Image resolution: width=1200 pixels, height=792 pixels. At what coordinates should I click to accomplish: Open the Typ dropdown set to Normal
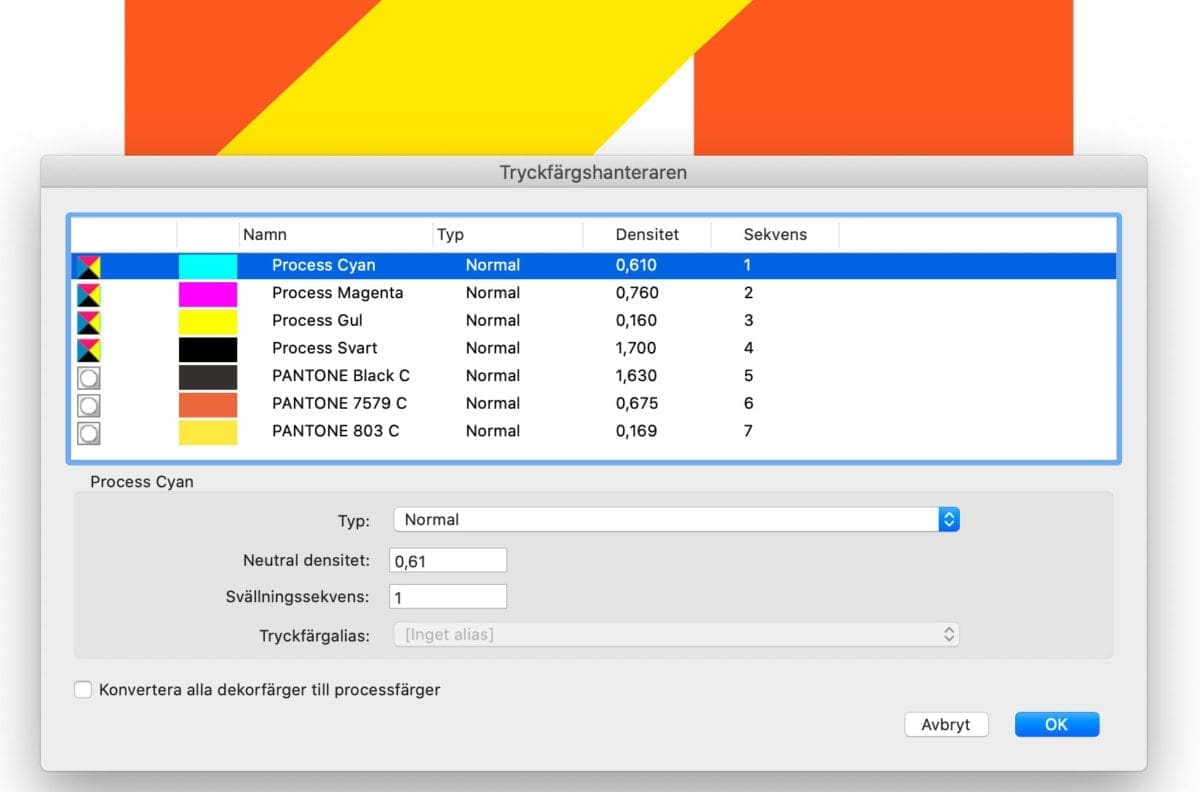(x=676, y=519)
